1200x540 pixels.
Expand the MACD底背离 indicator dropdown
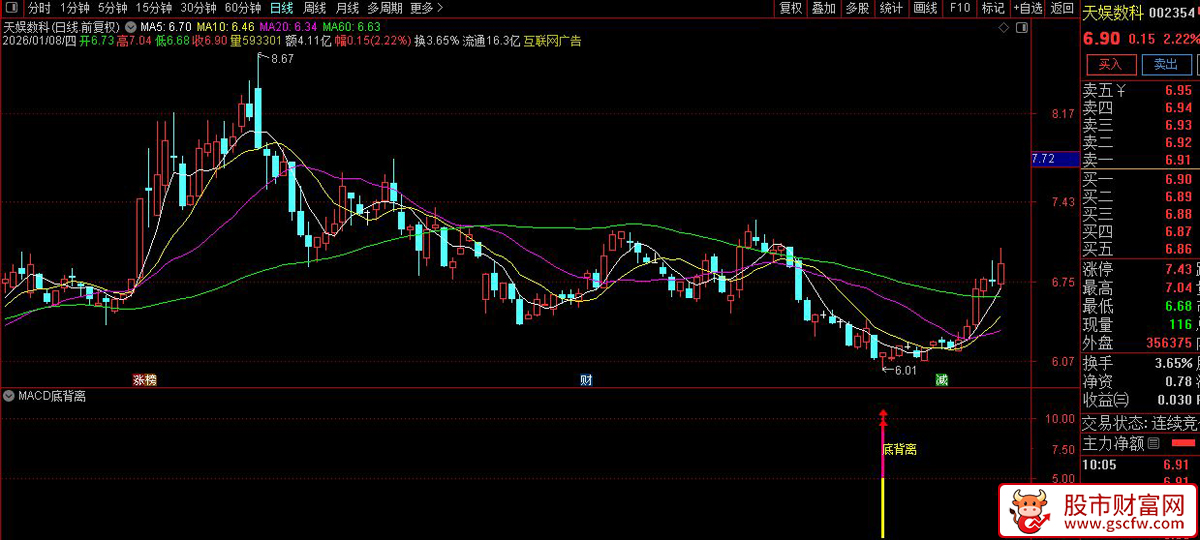(x=10, y=396)
